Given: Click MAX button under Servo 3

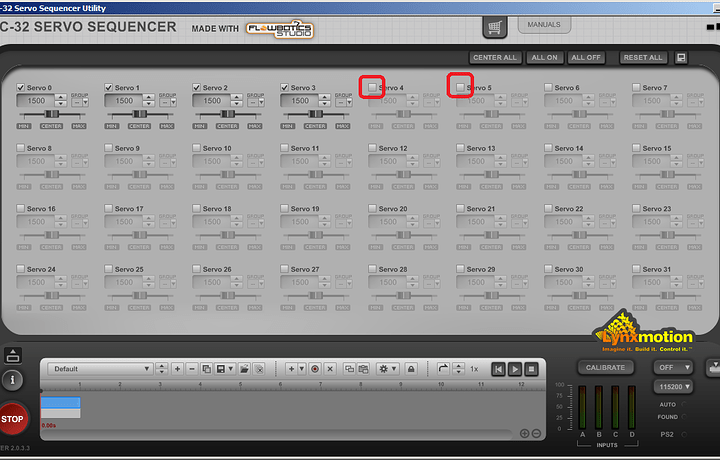Looking at the screenshot, I should click(343, 126).
